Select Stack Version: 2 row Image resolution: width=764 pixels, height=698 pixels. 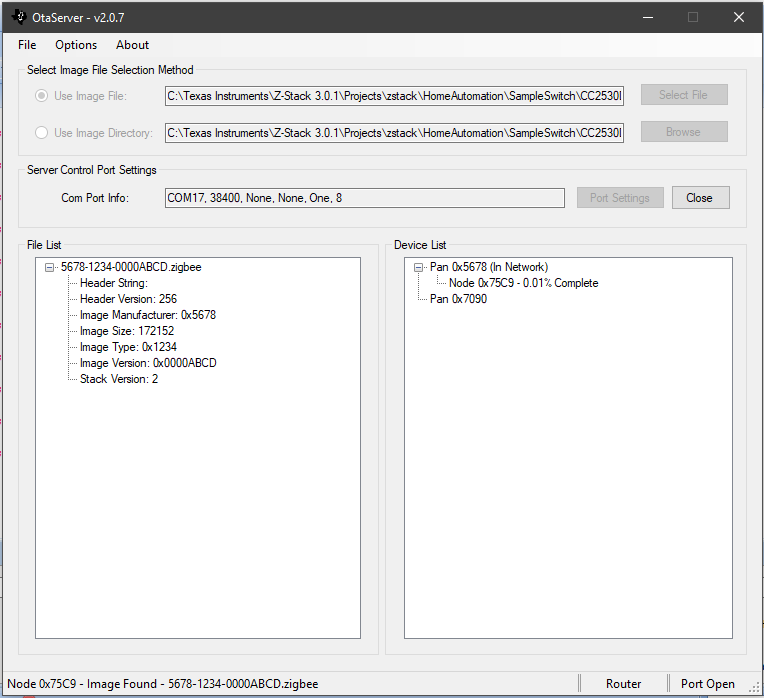pyautogui.click(x=119, y=379)
